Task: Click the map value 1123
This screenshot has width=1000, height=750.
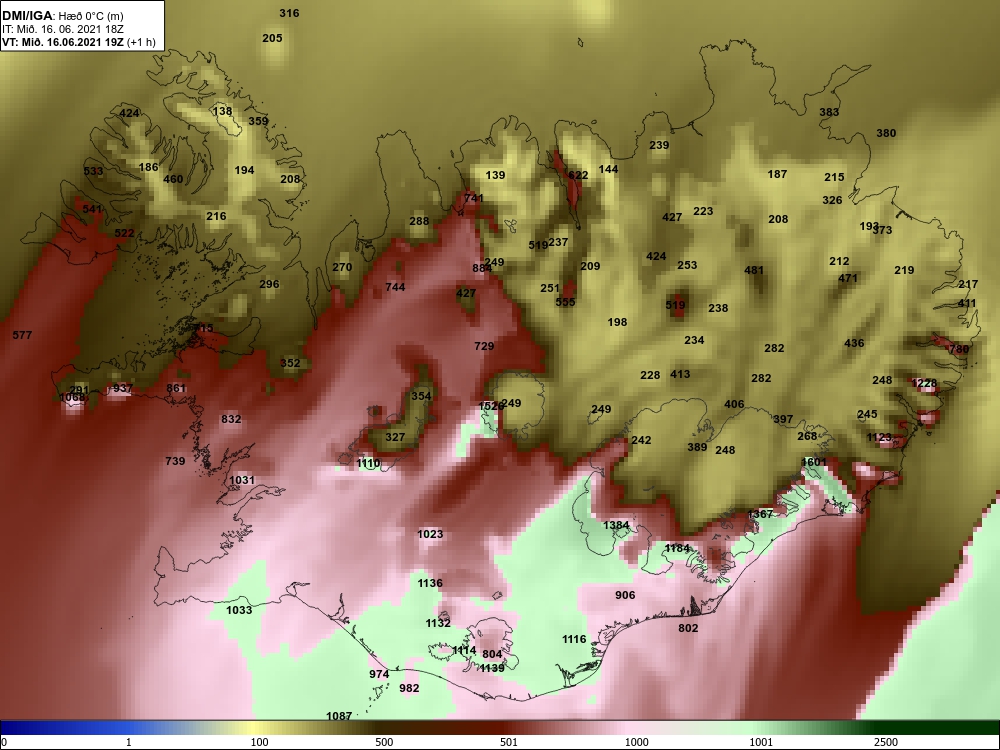Action: [879, 438]
